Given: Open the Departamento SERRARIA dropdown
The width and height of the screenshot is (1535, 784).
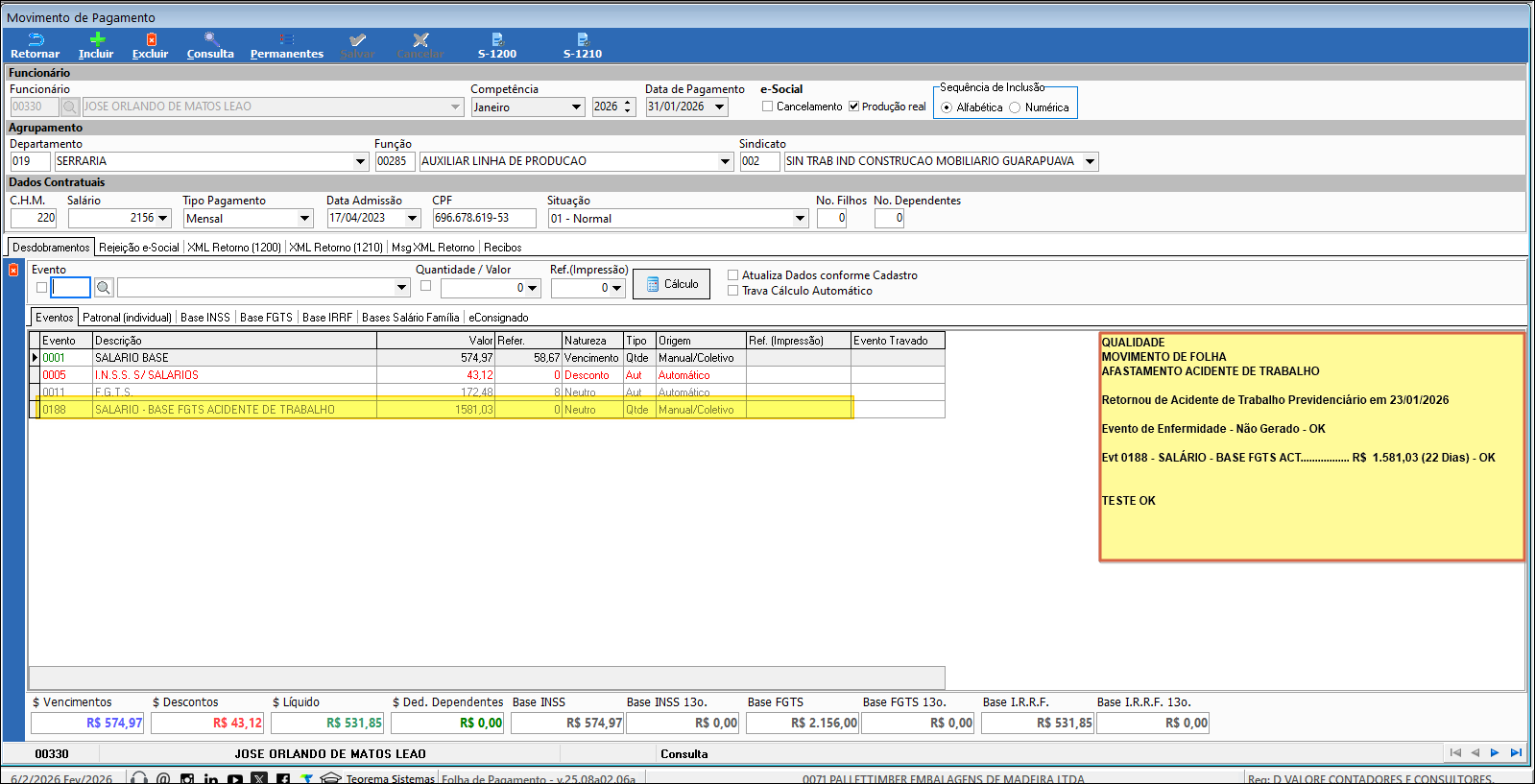Looking at the screenshot, I should (361, 161).
